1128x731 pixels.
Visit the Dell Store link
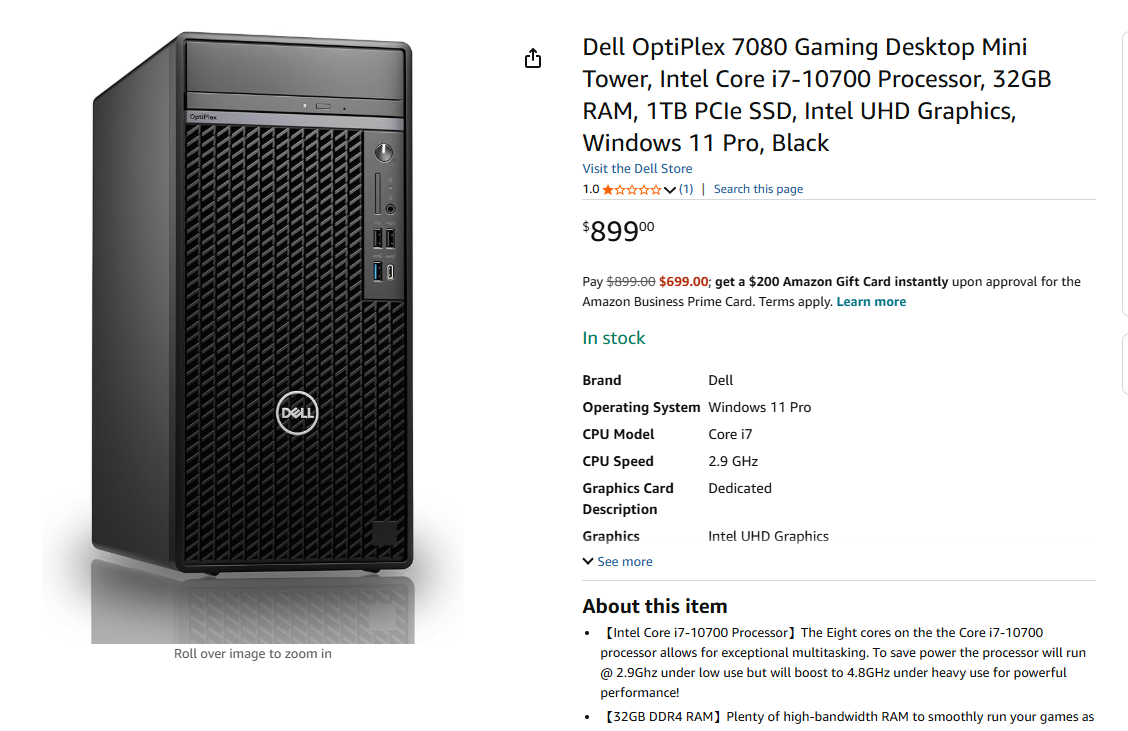tap(637, 169)
